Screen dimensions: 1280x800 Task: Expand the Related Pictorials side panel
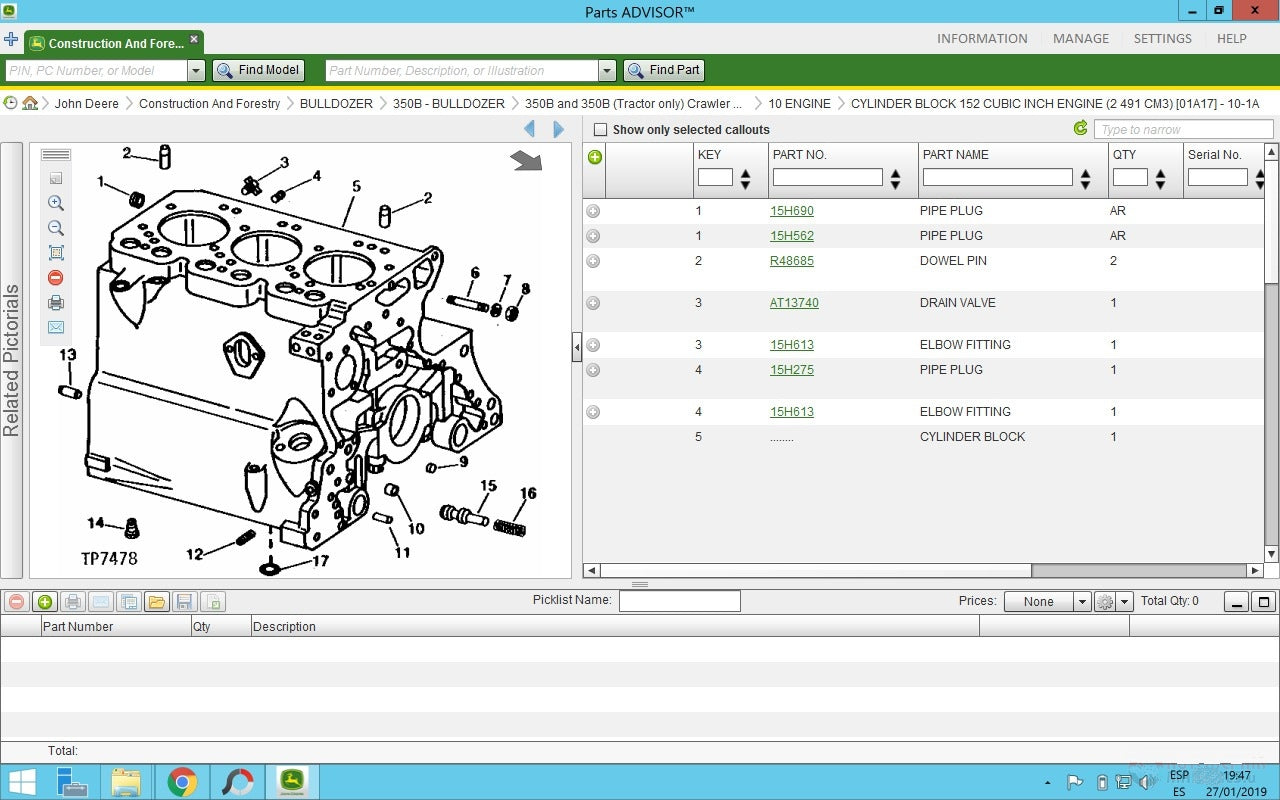[11, 360]
